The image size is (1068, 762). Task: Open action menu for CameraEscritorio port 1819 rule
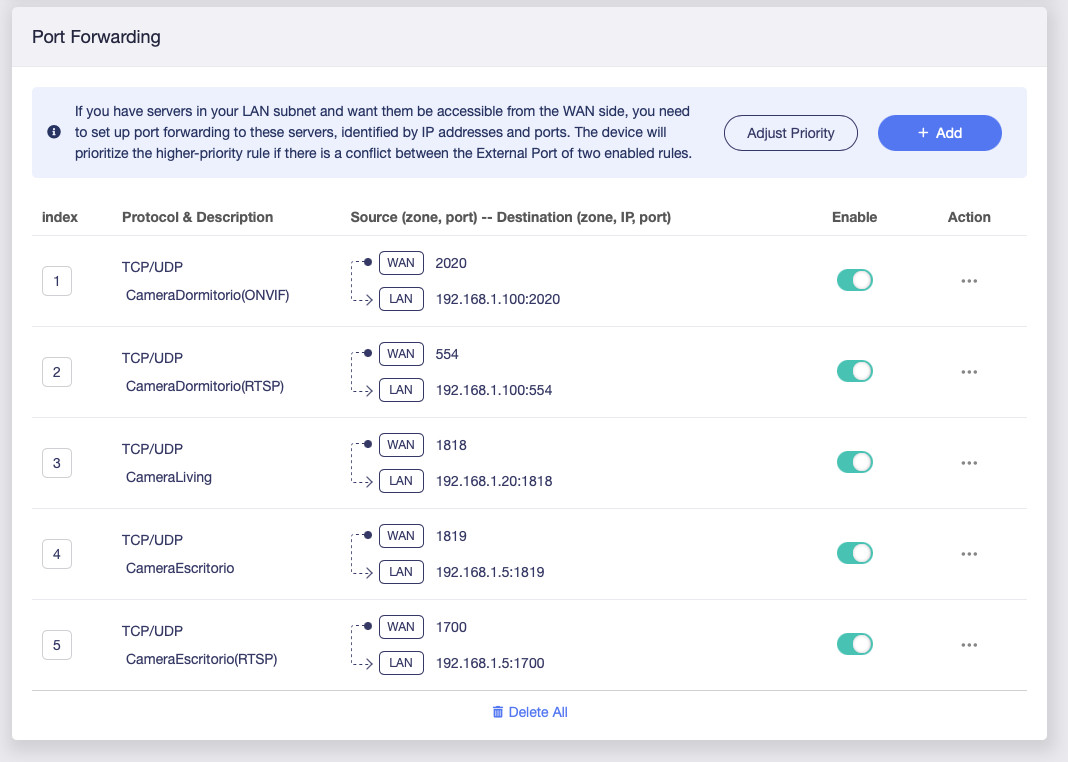pyautogui.click(x=969, y=554)
